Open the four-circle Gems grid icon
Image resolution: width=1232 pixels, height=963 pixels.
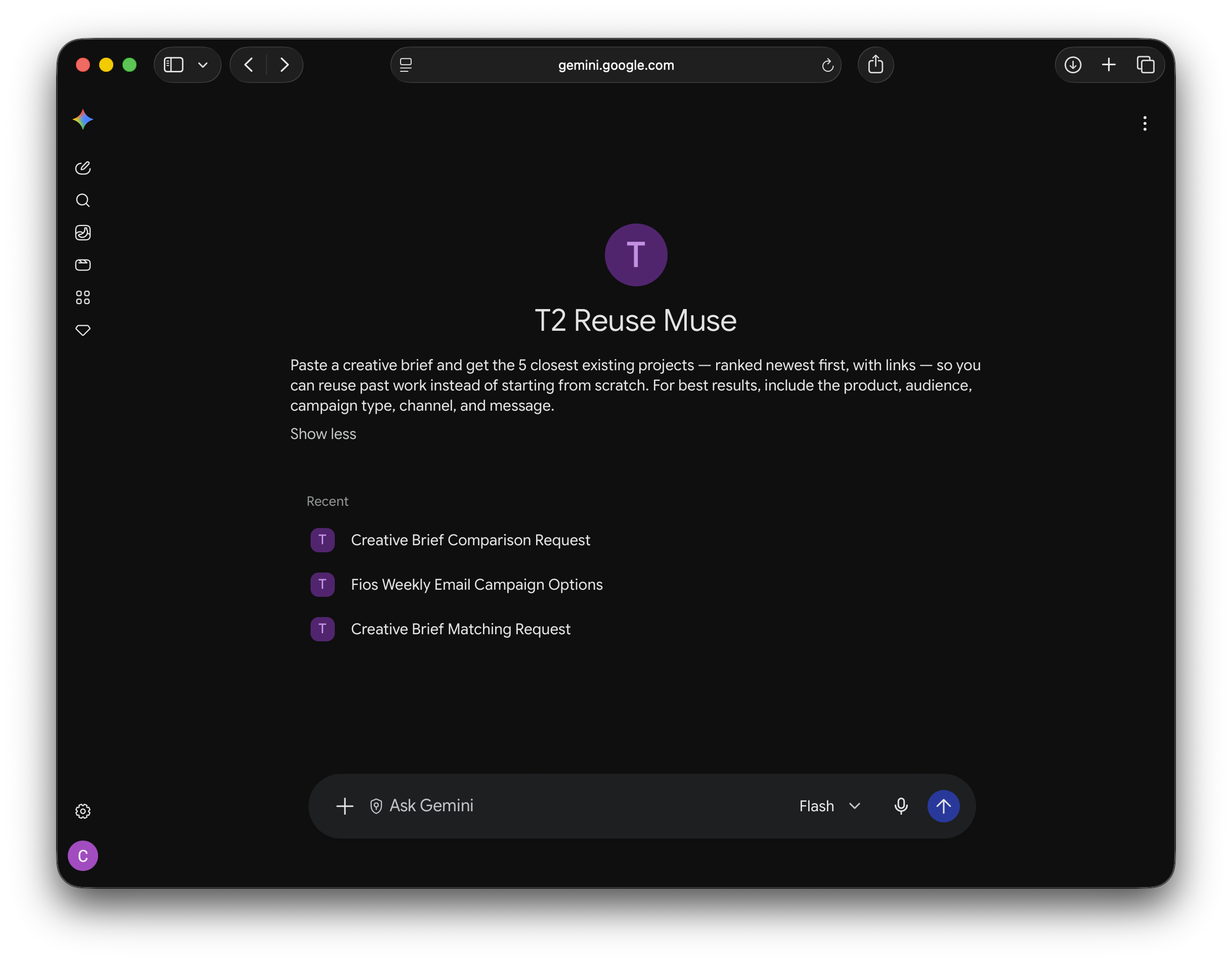click(83, 297)
